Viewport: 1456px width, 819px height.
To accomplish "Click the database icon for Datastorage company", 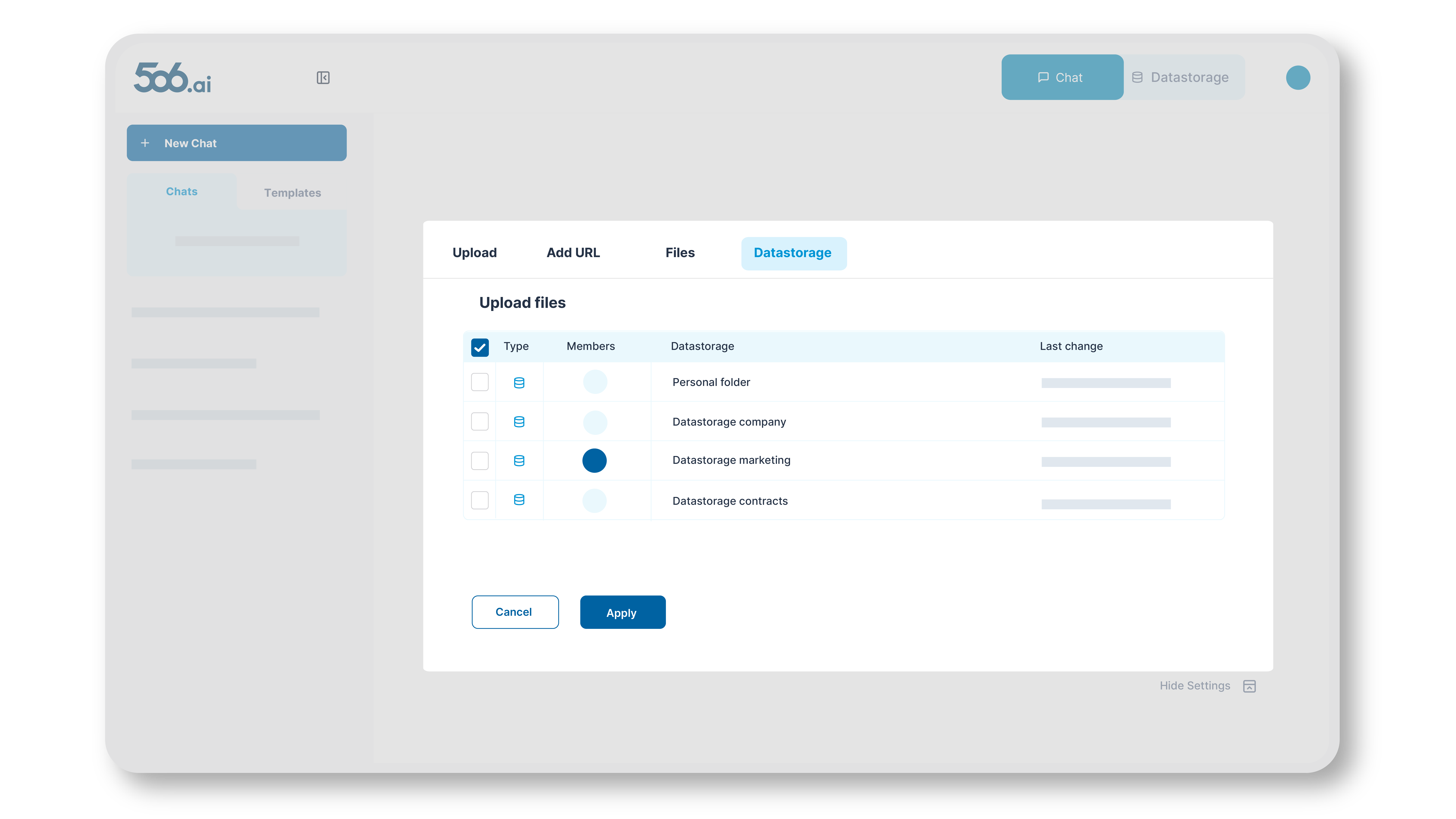I will [x=519, y=421].
